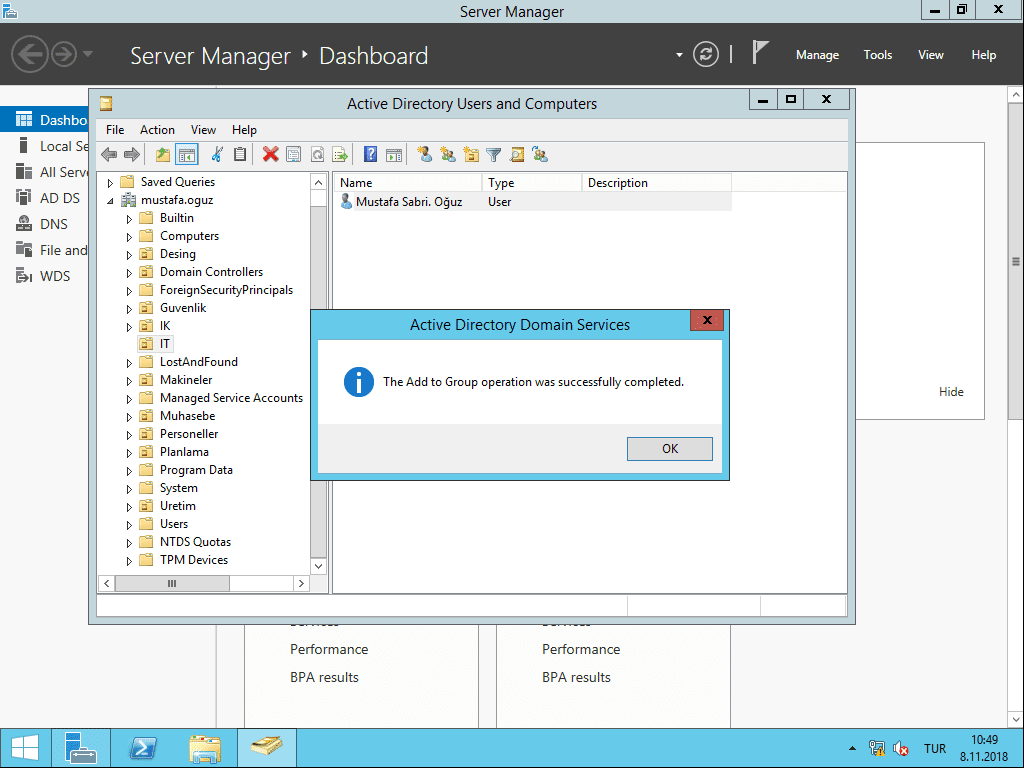Select the Mustafa Sabri. Oğuz user
The height and width of the screenshot is (768, 1024).
(409, 202)
